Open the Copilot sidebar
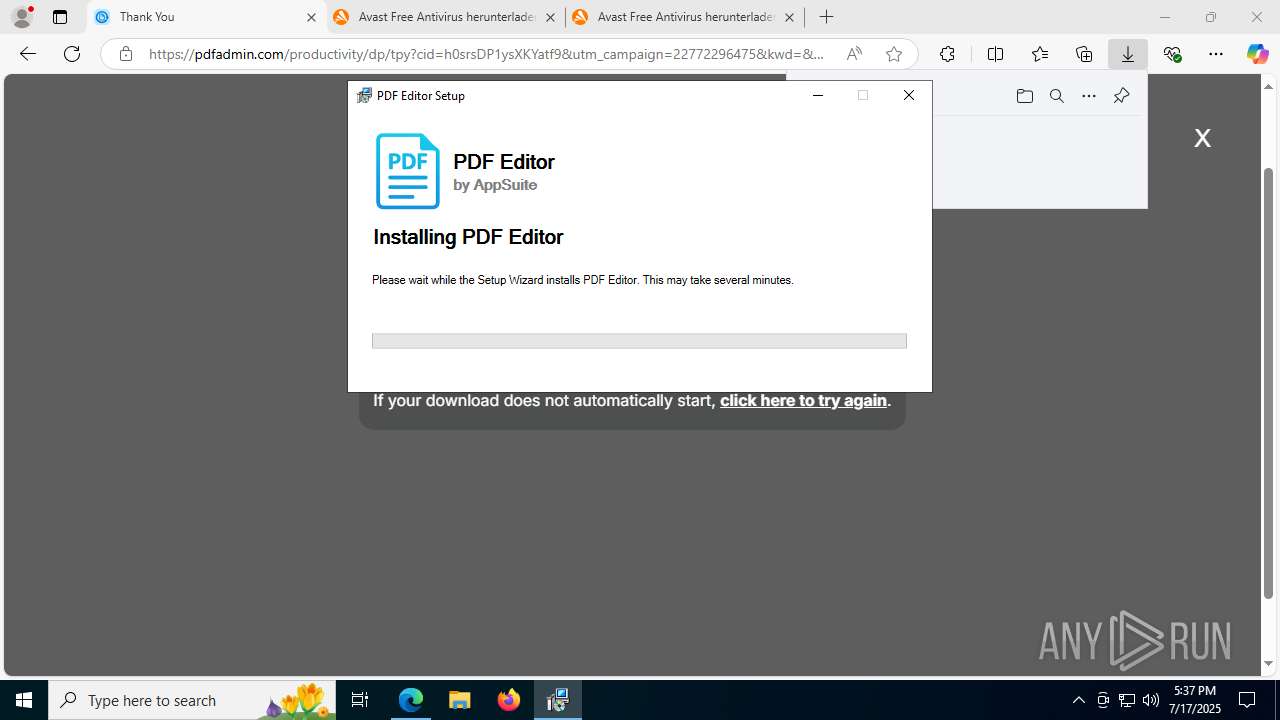 (x=1258, y=54)
